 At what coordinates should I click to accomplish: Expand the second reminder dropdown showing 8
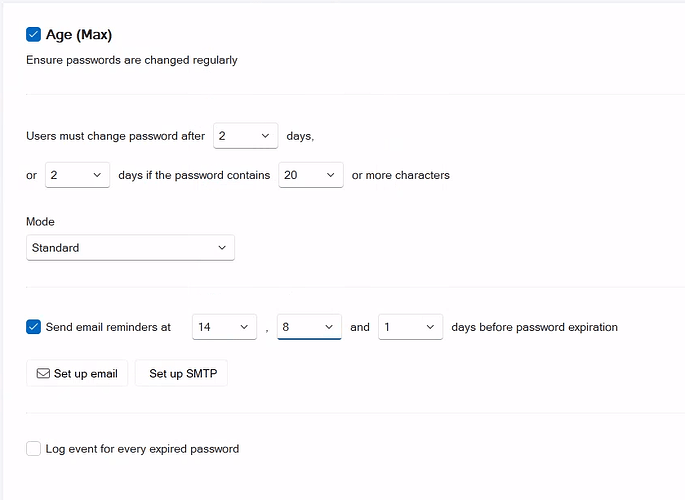tap(309, 327)
